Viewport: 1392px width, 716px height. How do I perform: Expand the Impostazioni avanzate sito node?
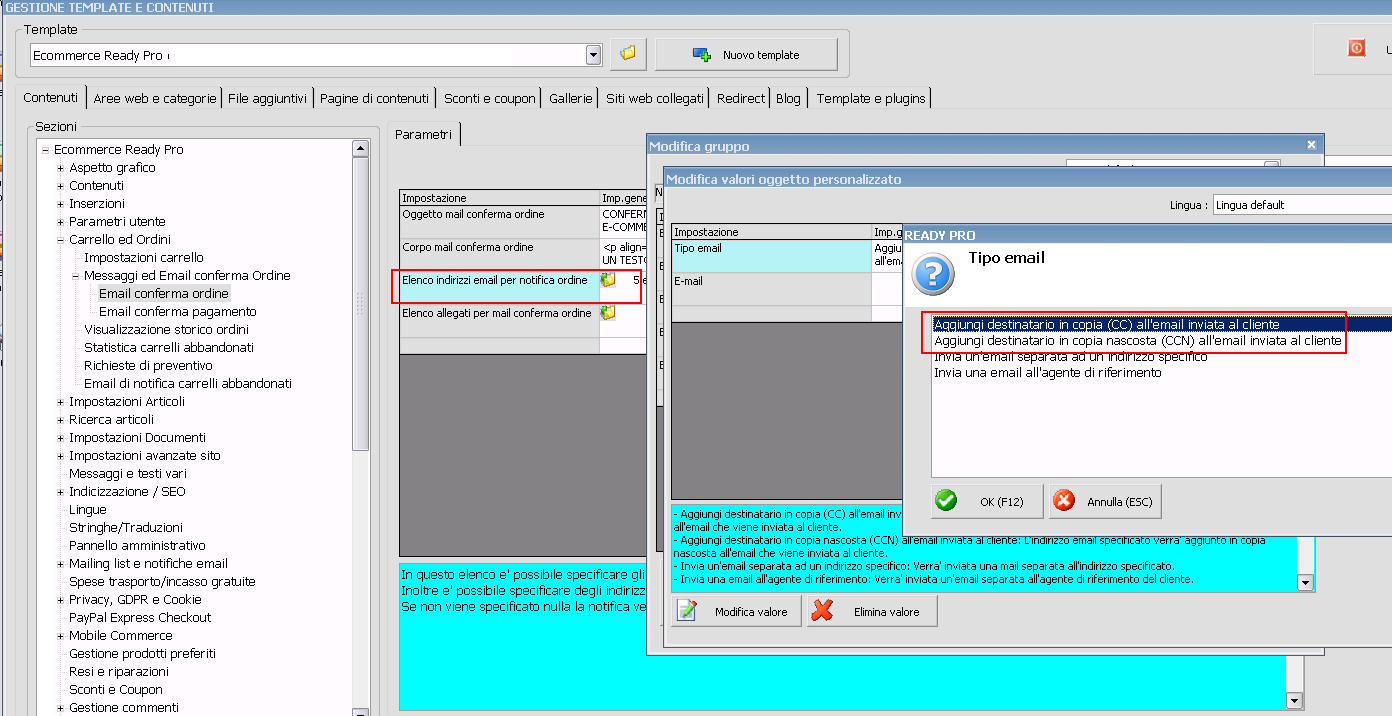pos(61,456)
